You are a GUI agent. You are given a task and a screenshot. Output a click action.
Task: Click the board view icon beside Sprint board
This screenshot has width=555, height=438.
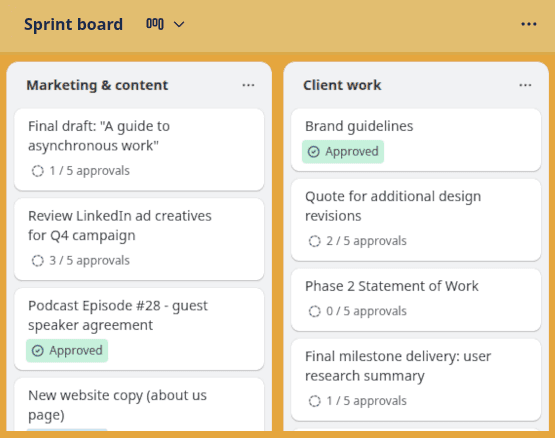coord(155,24)
